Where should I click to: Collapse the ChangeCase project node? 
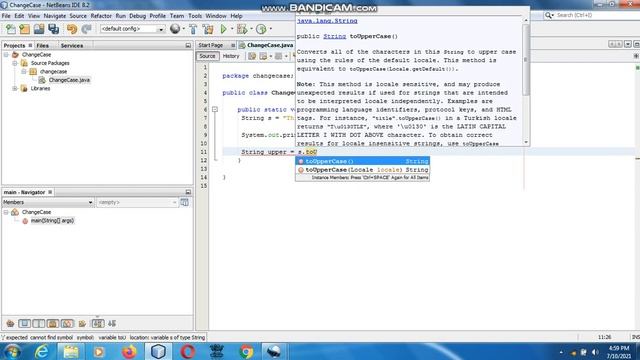(6, 55)
